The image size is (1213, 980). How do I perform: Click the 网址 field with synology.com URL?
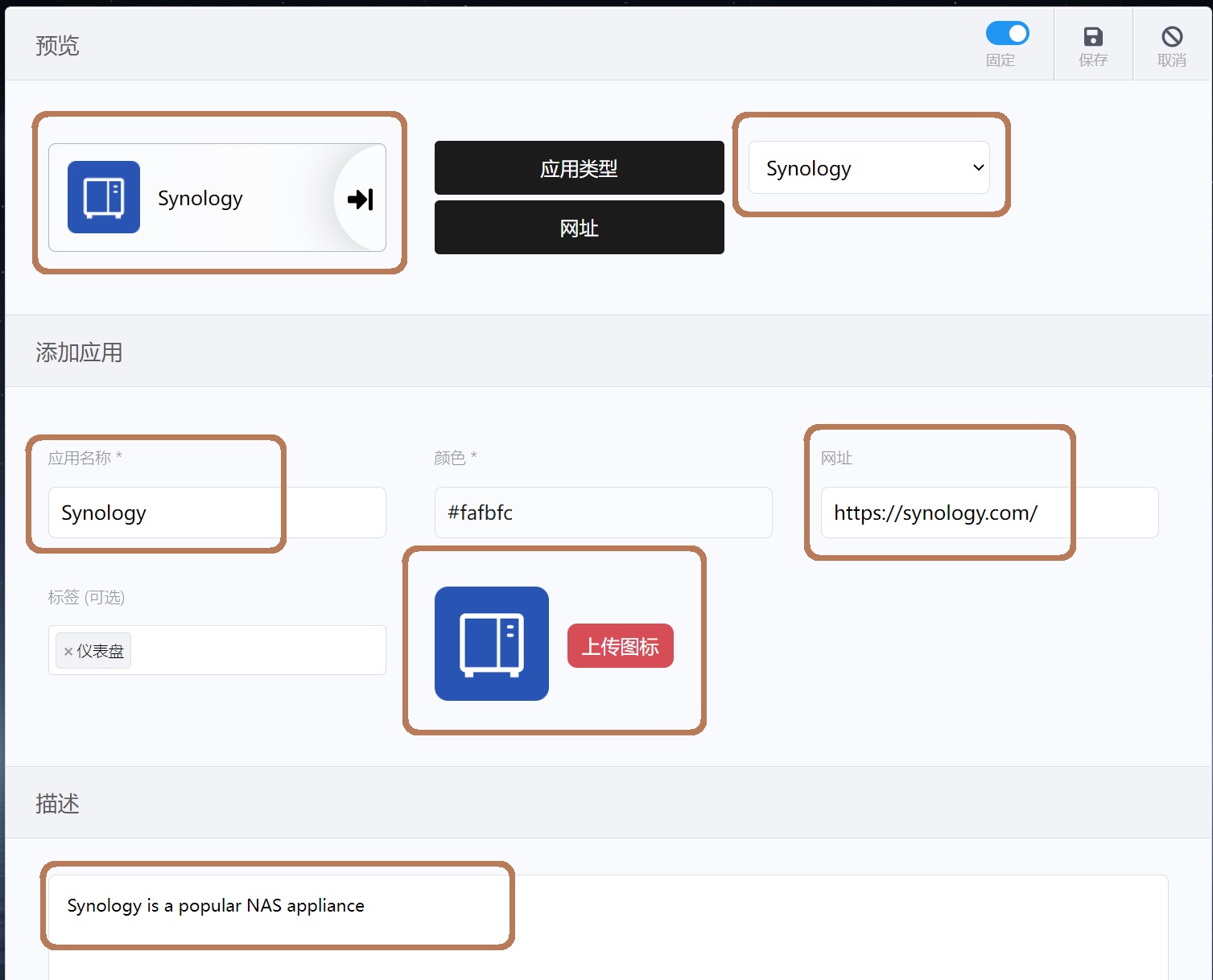tap(989, 513)
